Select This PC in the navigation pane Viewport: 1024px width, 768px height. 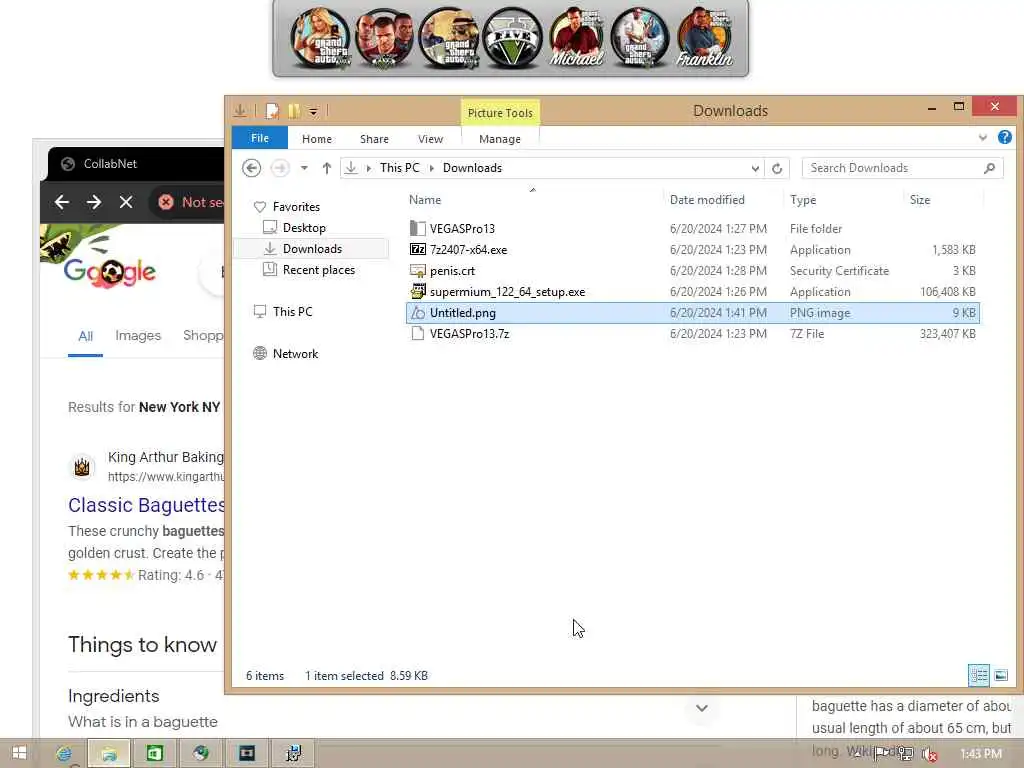292,312
